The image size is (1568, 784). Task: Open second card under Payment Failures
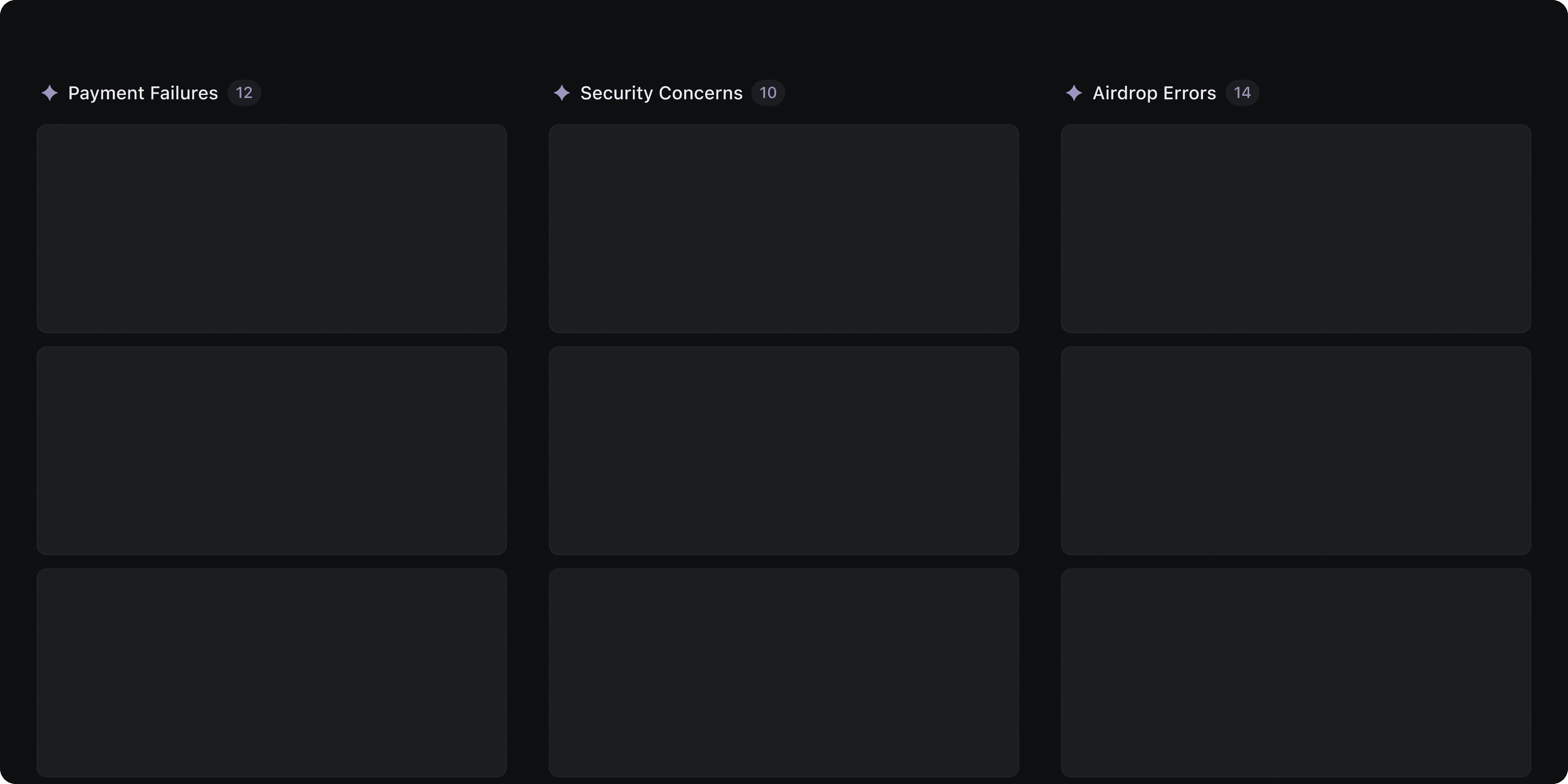pos(271,450)
